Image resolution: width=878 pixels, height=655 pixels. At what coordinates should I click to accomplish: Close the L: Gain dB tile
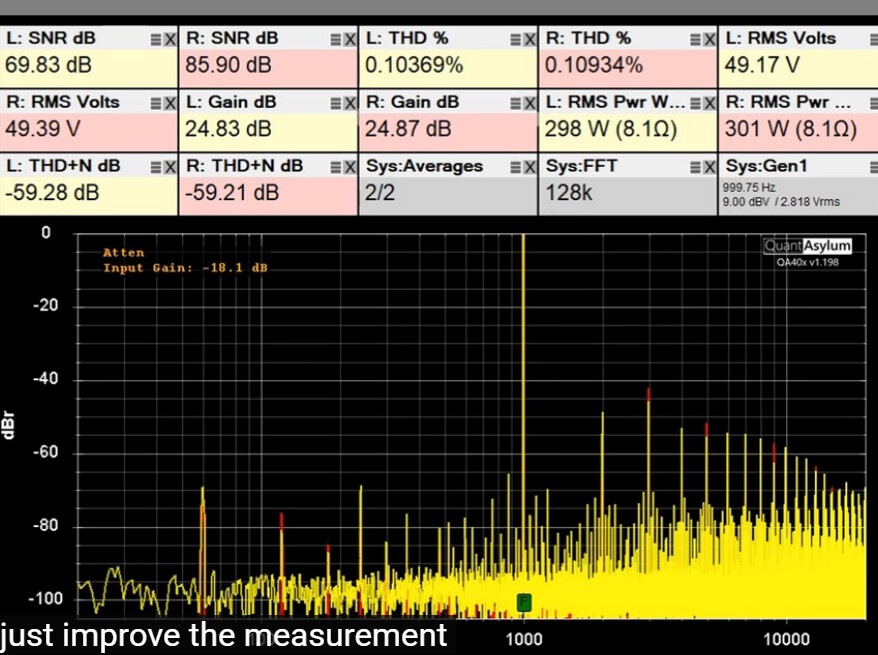point(349,103)
